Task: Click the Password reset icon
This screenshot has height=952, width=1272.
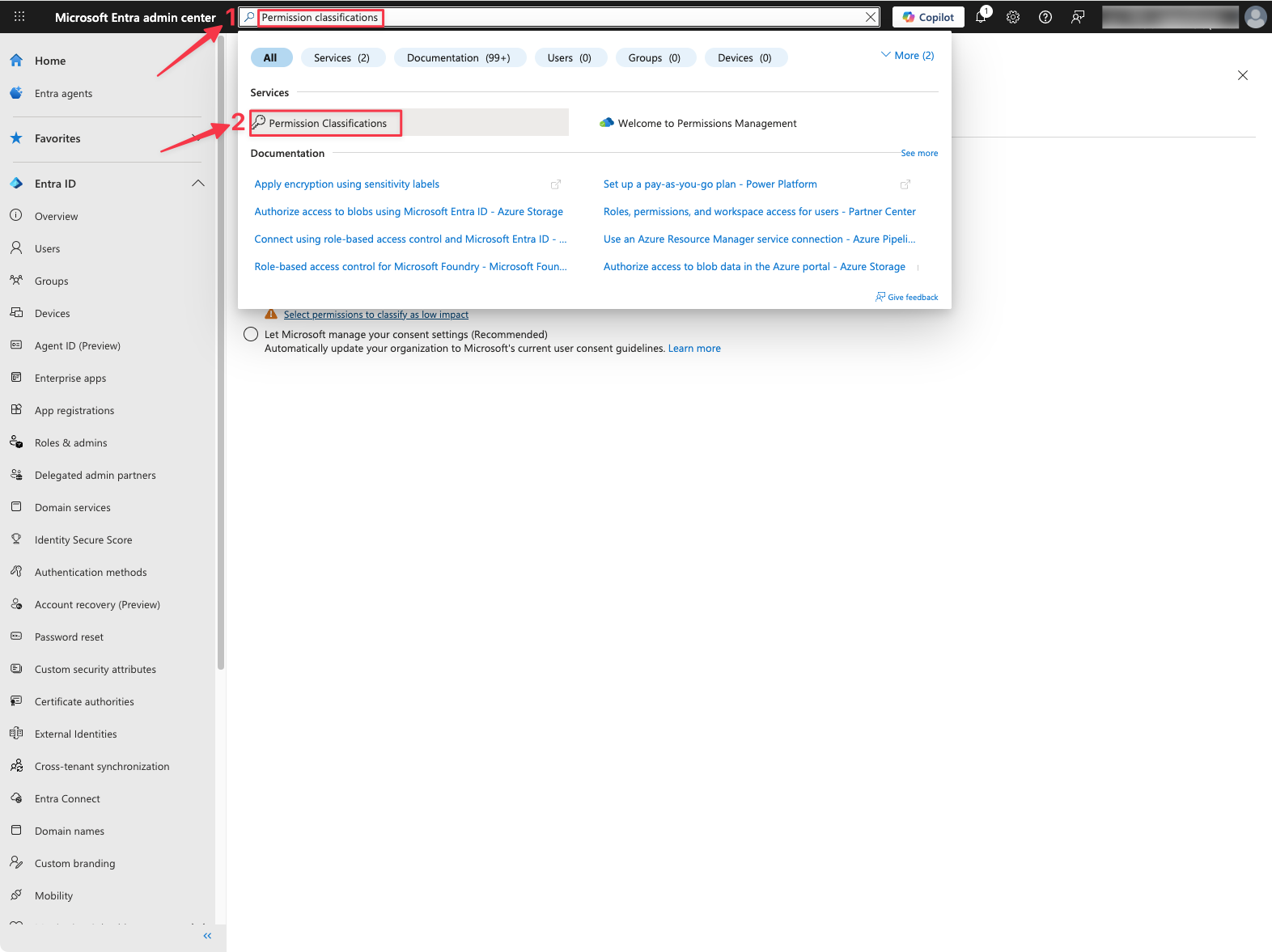Action: pos(16,637)
